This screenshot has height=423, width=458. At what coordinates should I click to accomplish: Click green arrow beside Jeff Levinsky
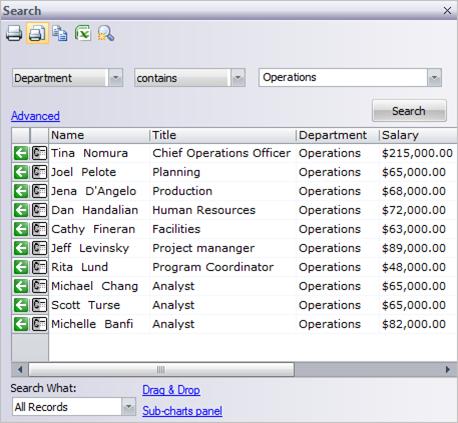21,248
